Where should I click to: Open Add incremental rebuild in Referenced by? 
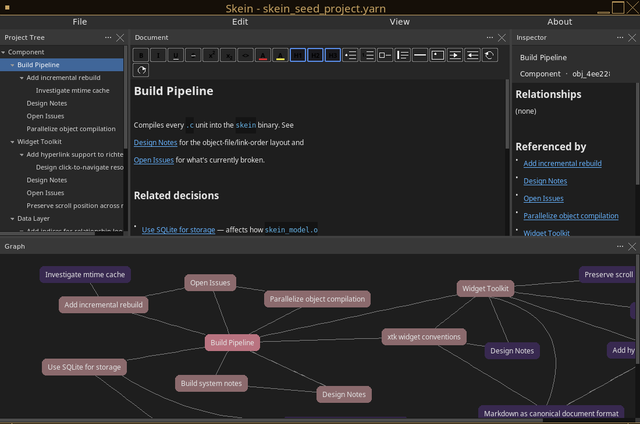pyautogui.click(x=562, y=163)
